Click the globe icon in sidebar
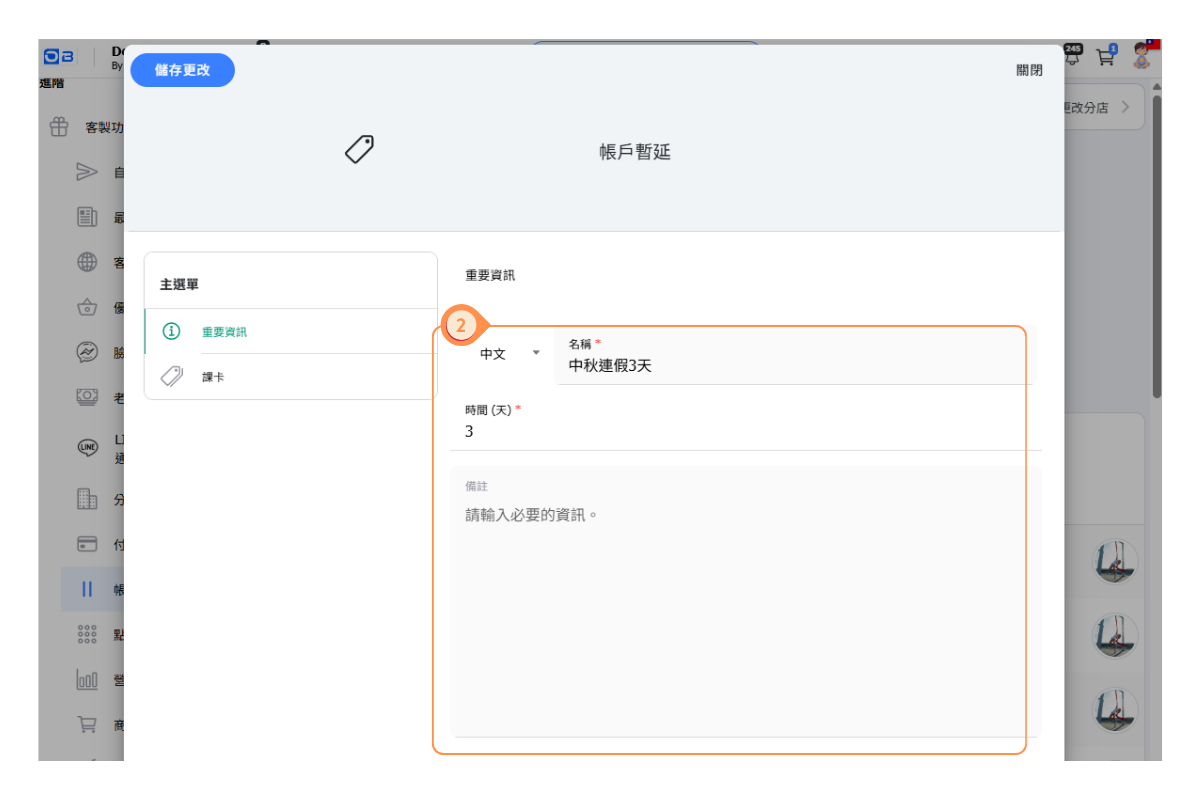 87,263
